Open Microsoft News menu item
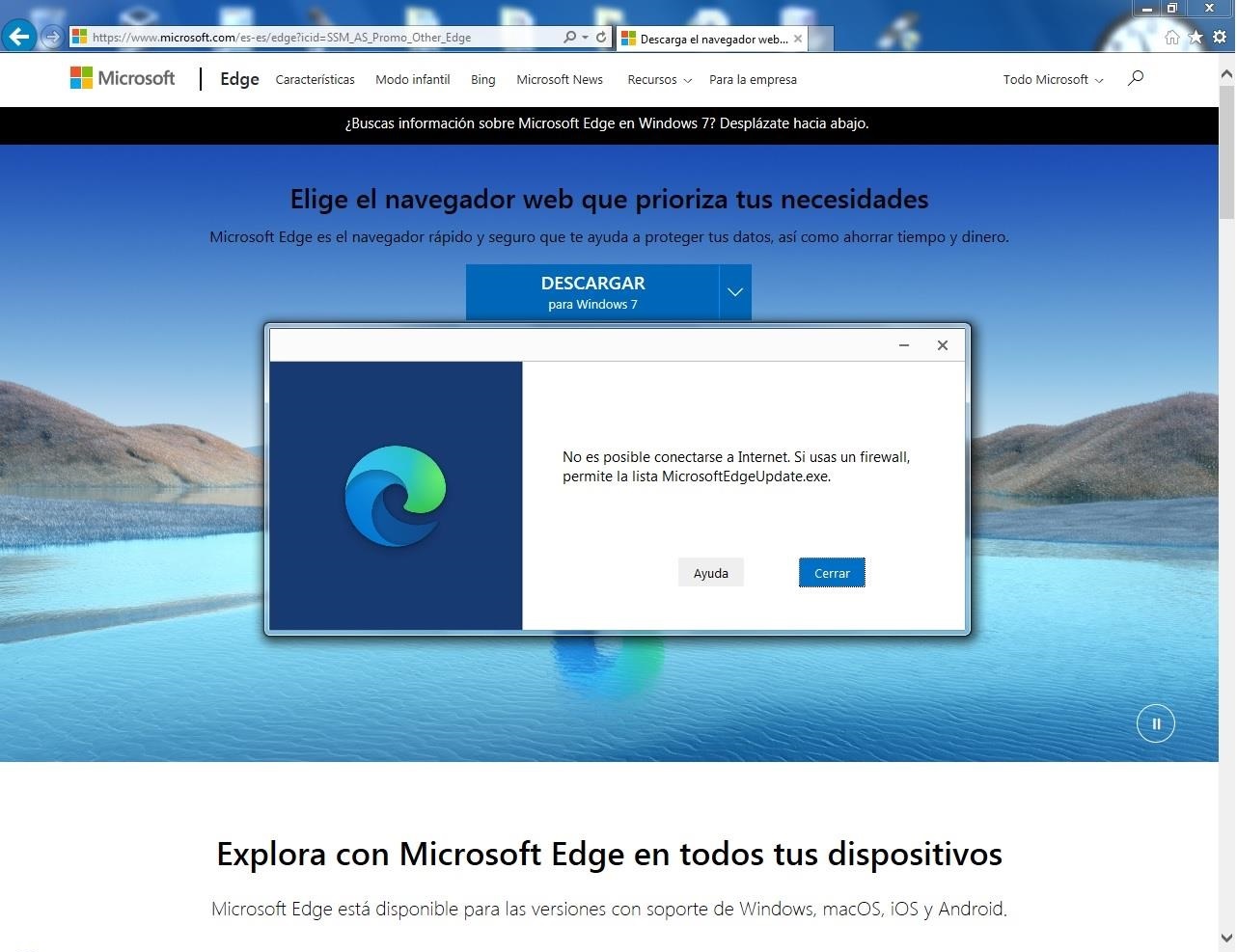Image resolution: width=1237 pixels, height=952 pixels. coord(560,80)
